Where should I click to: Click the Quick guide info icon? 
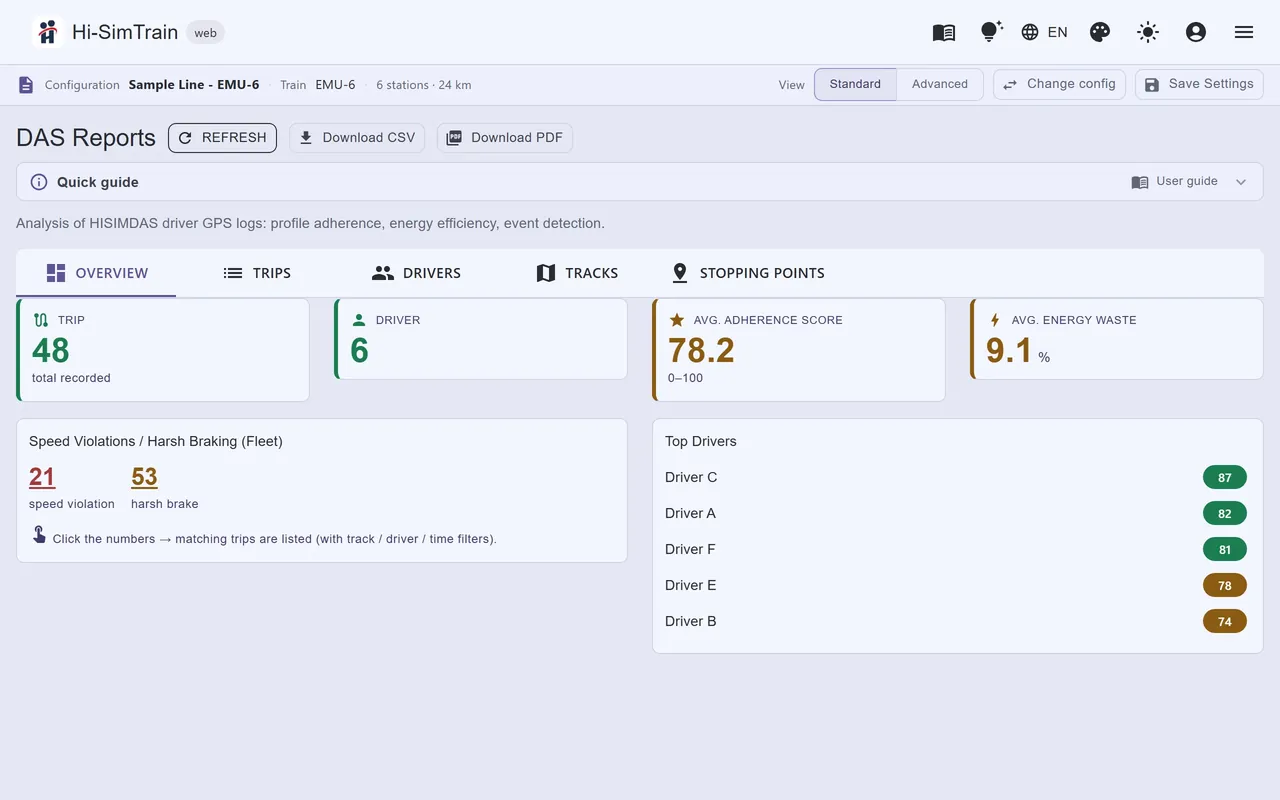click(39, 182)
